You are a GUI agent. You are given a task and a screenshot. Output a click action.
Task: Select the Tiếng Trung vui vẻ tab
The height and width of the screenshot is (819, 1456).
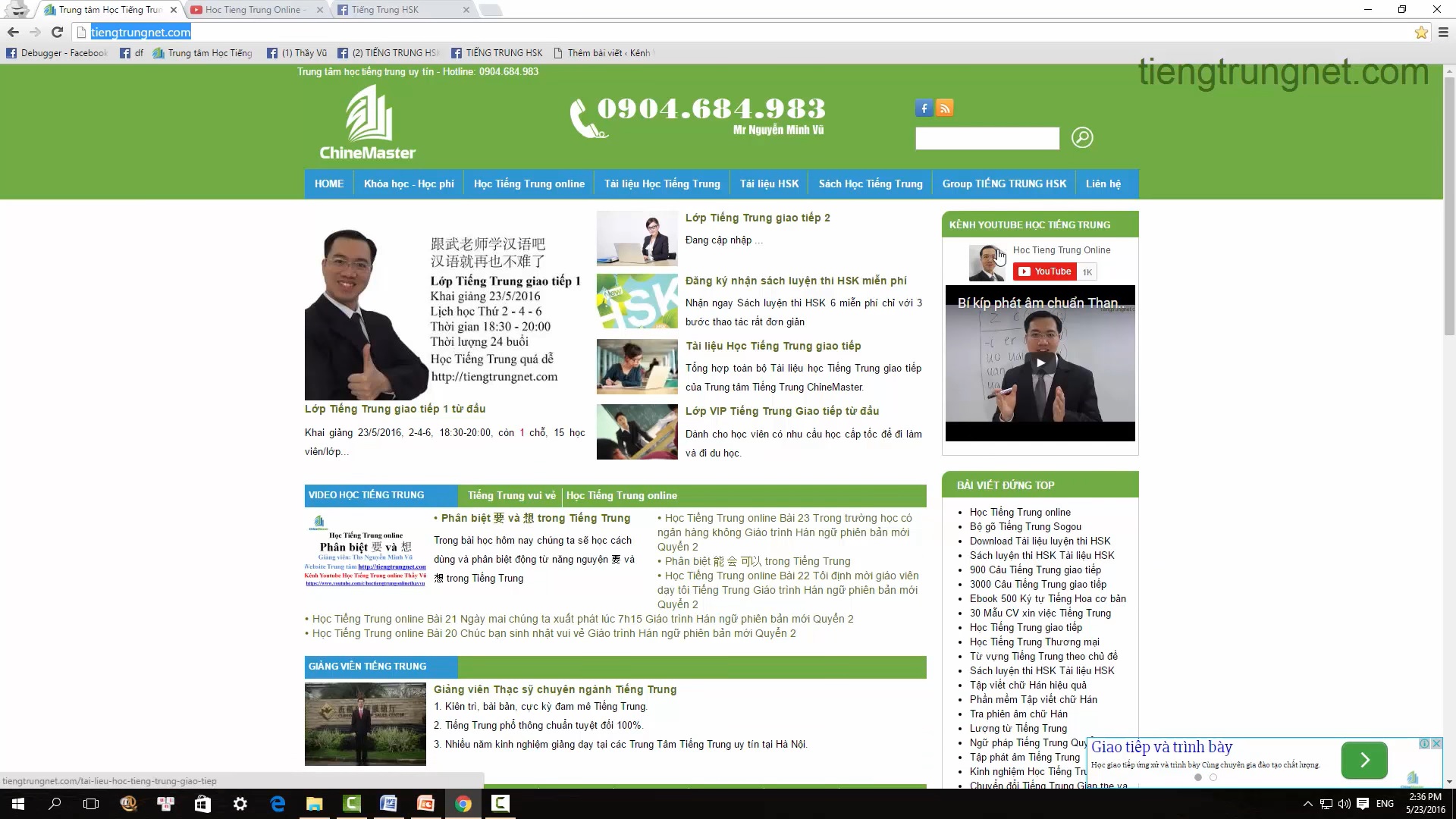click(x=511, y=495)
